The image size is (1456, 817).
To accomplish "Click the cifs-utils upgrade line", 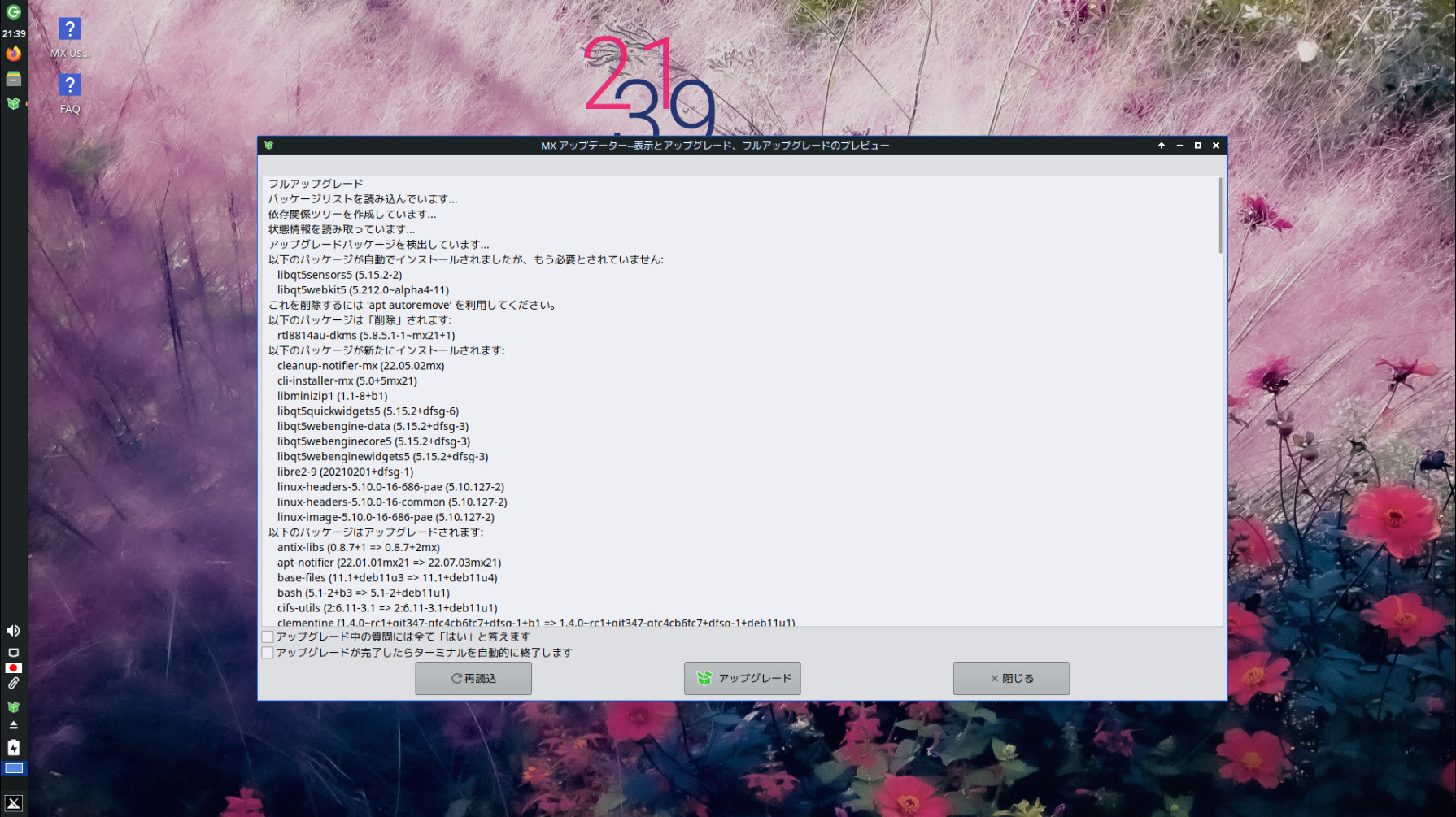I will pyautogui.click(x=387, y=609).
